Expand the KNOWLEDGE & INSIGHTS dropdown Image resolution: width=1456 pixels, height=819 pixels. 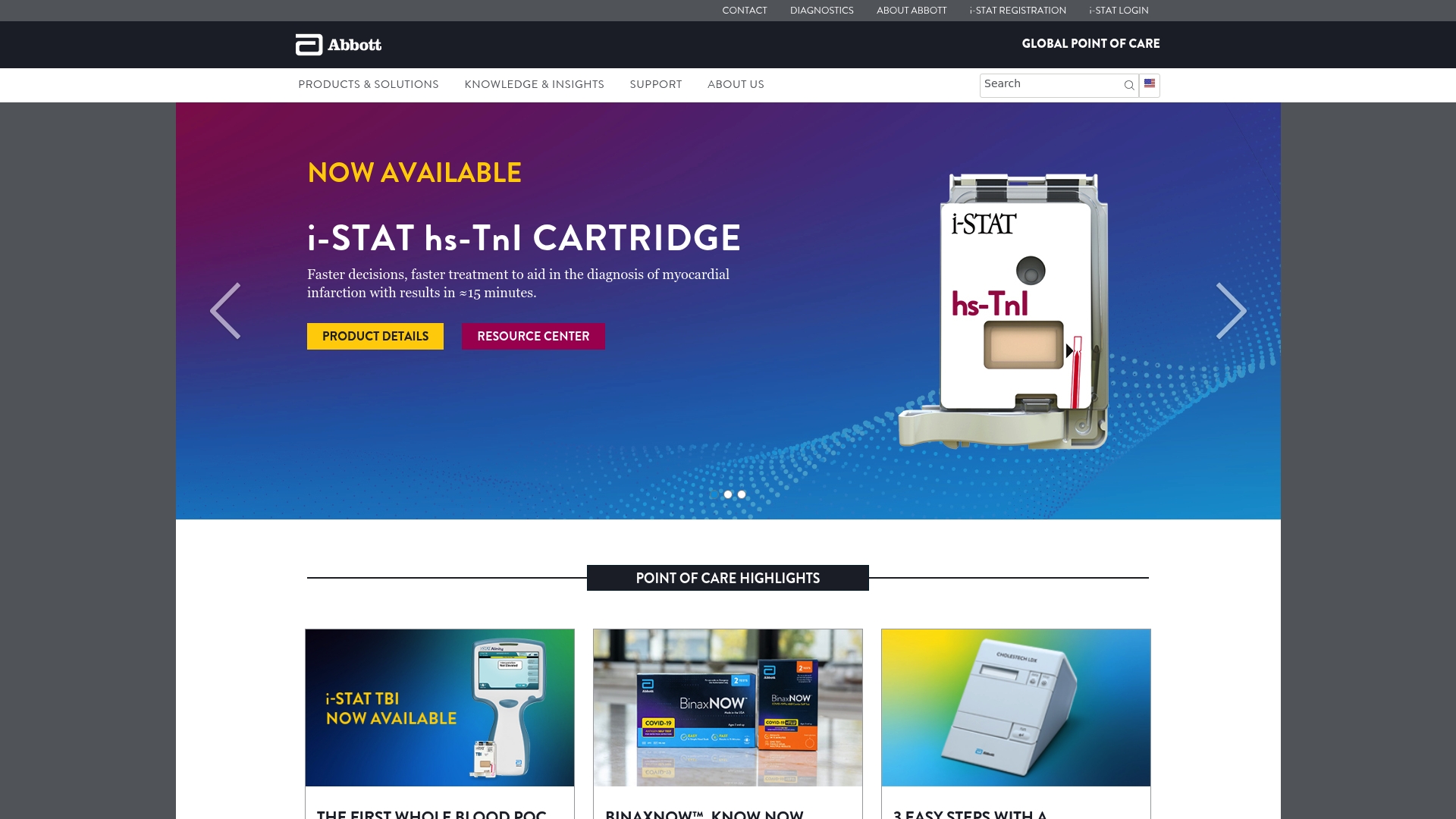(x=535, y=85)
